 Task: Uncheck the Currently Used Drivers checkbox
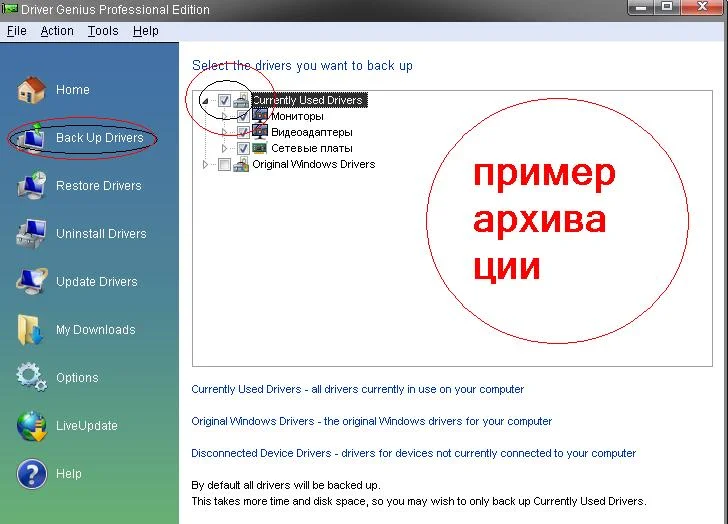224,100
